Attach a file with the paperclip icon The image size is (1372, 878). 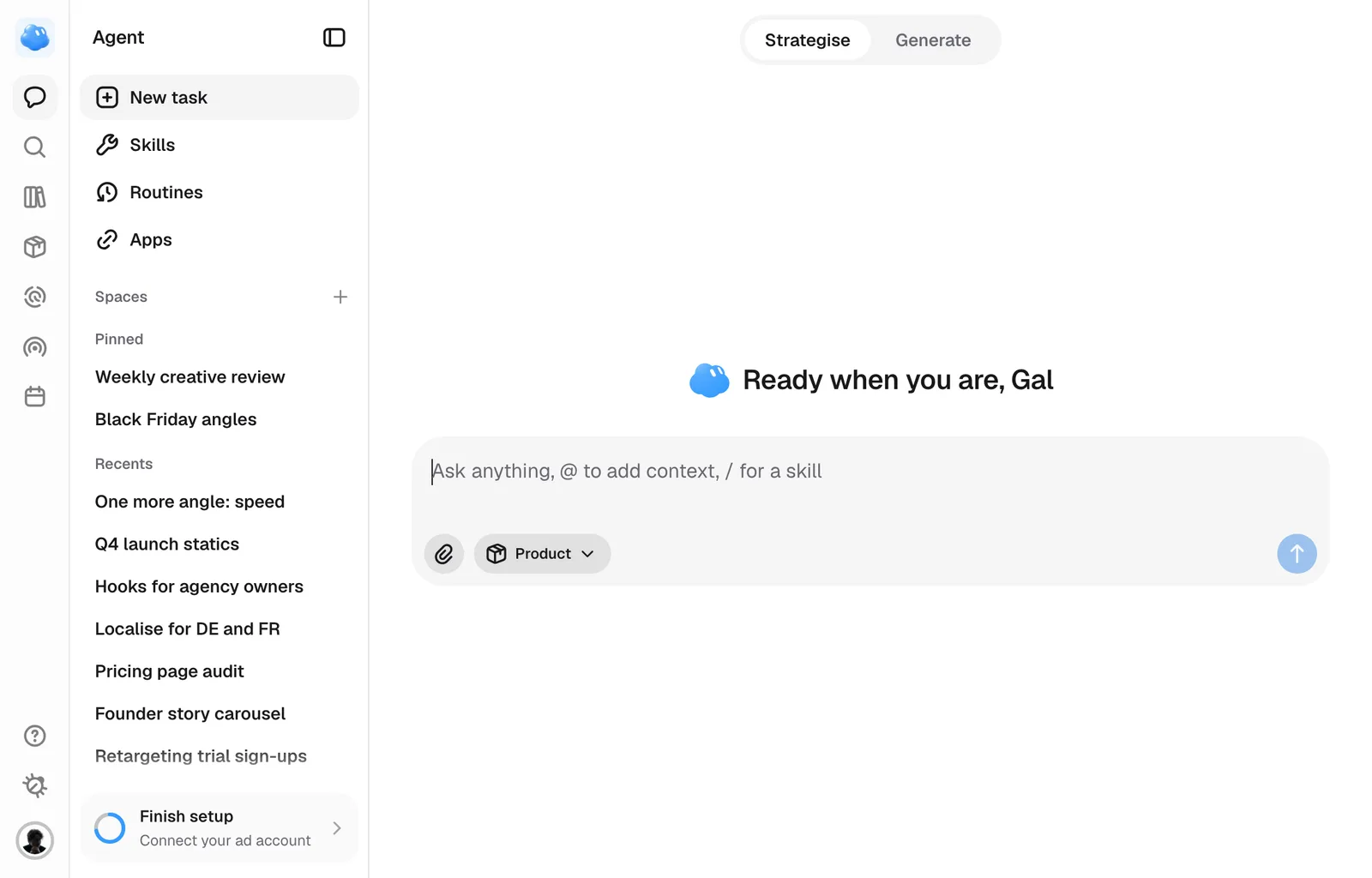pyautogui.click(x=444, y=554)
